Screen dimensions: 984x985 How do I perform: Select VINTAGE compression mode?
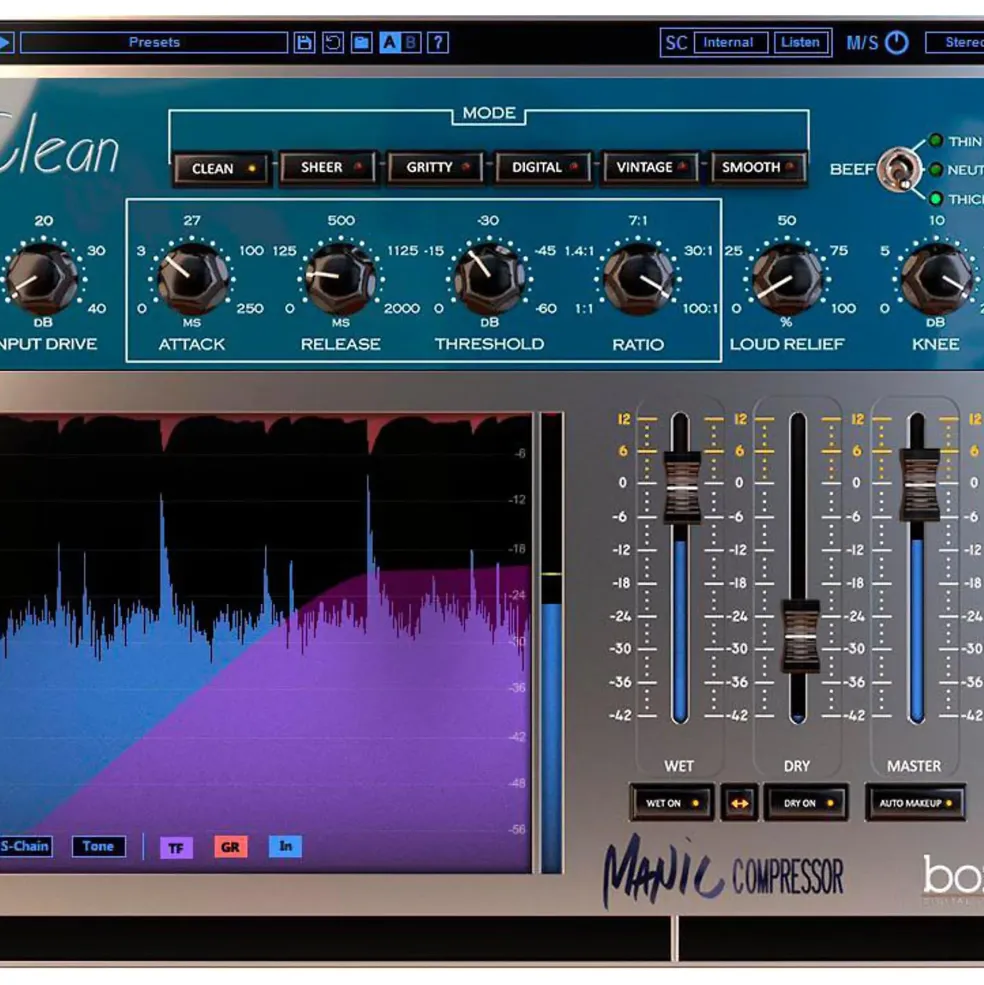(x=651, y=167)
